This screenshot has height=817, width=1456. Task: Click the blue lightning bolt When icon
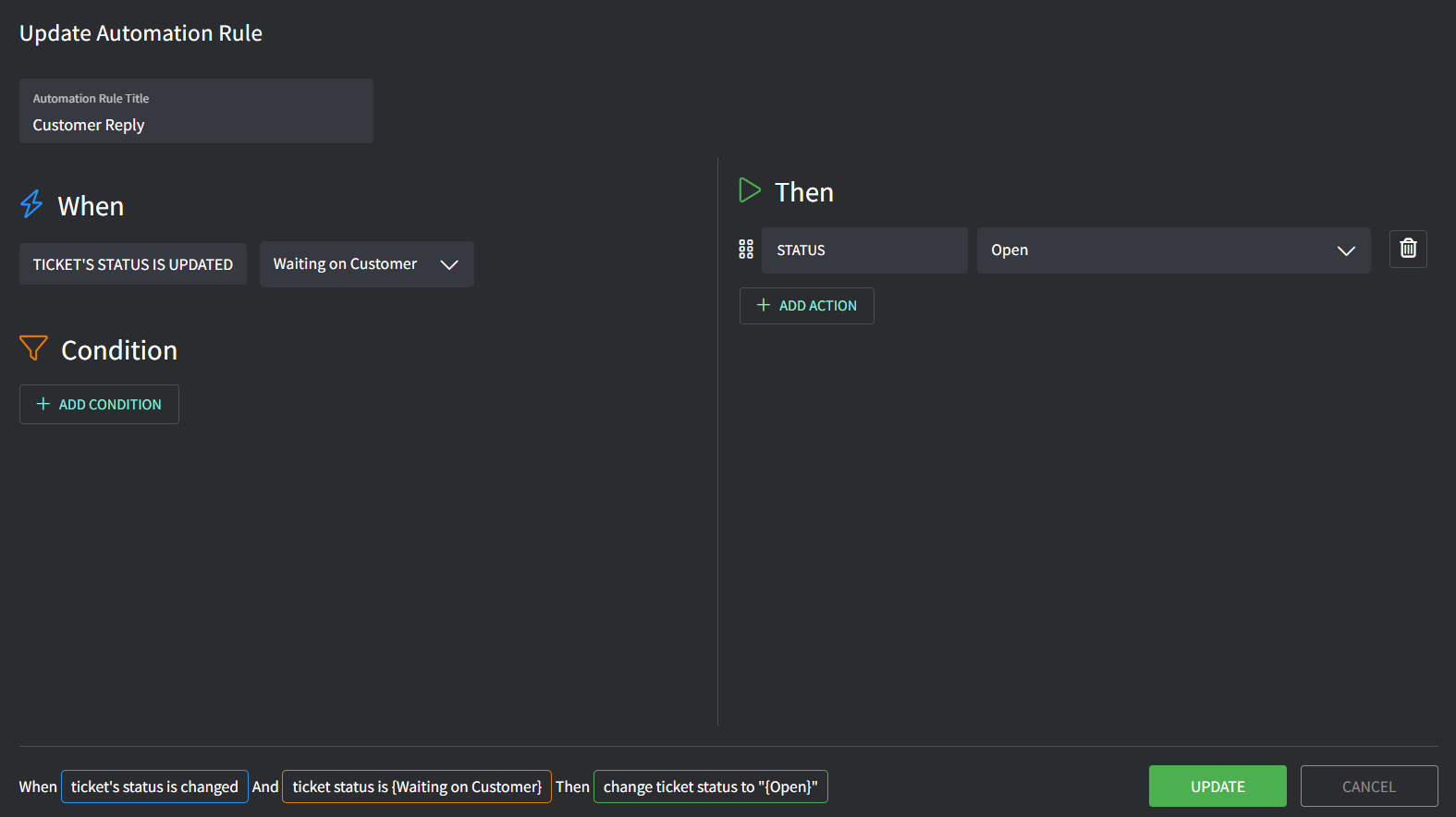click(31, 203)
